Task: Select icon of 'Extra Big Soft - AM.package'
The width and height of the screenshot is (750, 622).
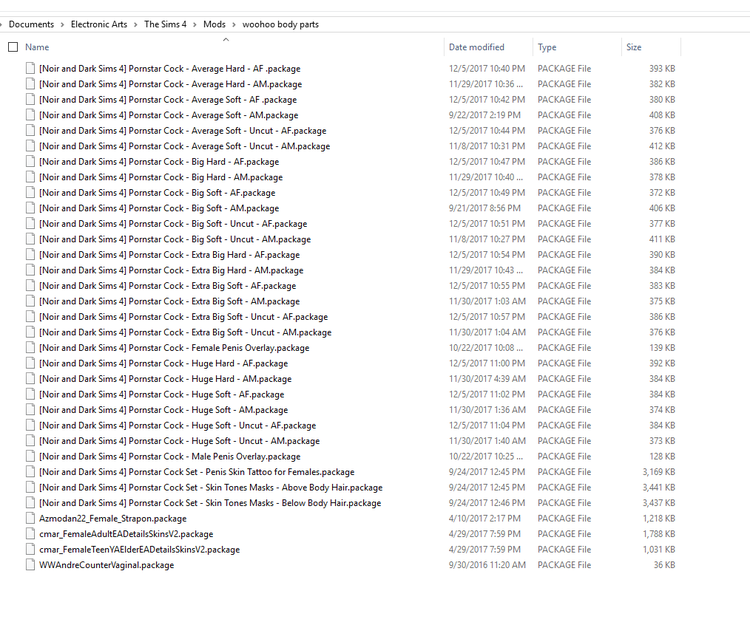Action: 31,301
